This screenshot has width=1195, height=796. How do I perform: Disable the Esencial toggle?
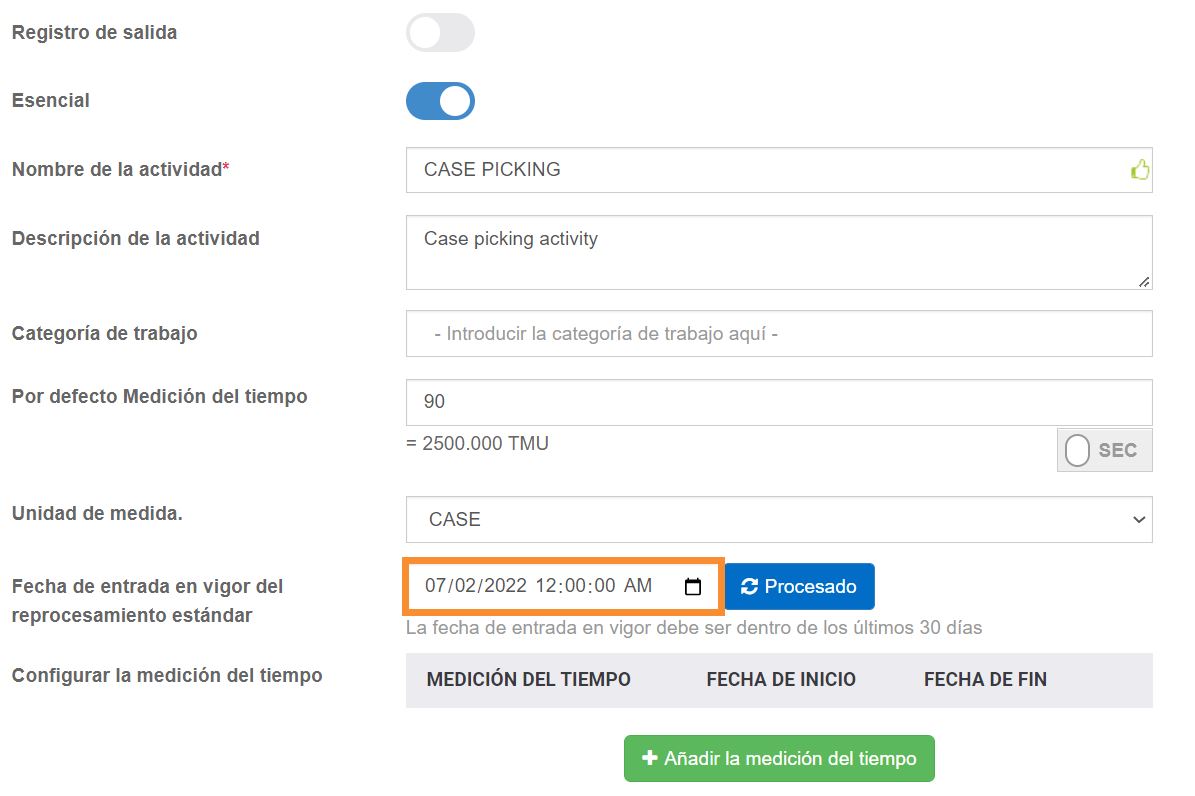(440, 101)
